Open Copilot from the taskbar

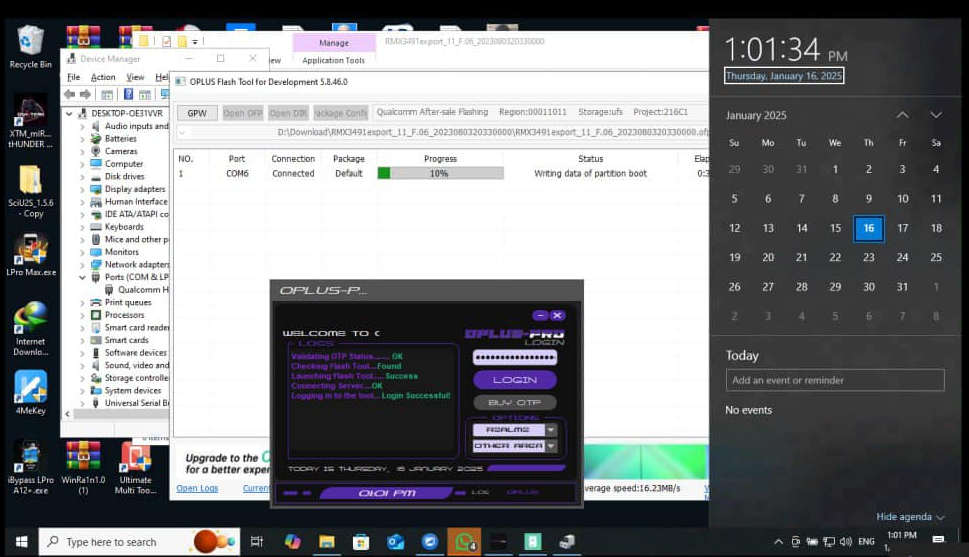292,542
